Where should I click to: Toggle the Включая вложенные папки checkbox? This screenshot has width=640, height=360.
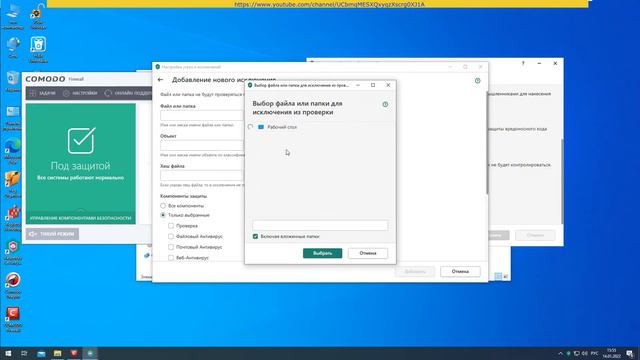pyautogui.click(x=256, y=236)
